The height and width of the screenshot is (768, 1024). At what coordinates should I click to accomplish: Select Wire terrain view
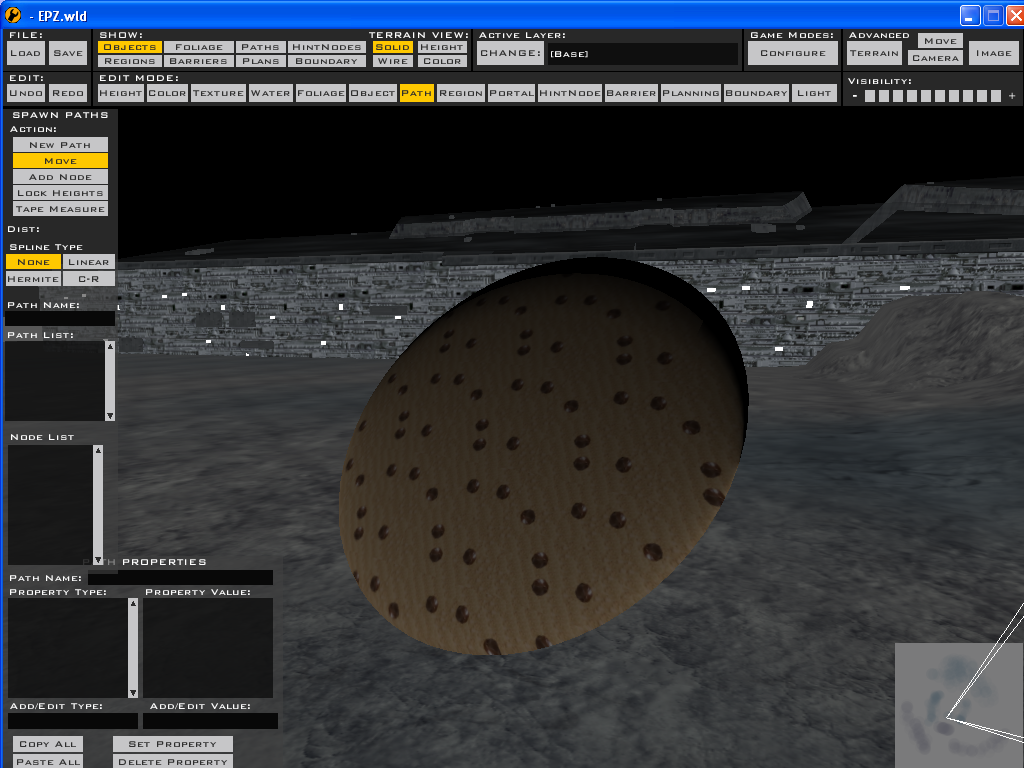[392, 61]
